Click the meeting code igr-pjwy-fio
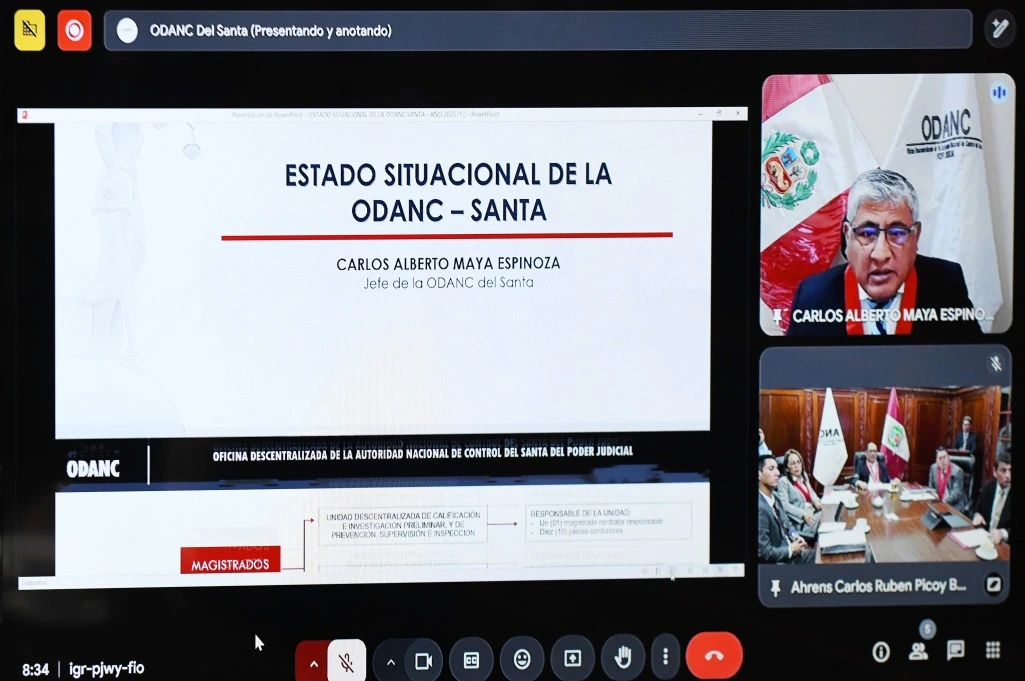 (x=107, y=669)
